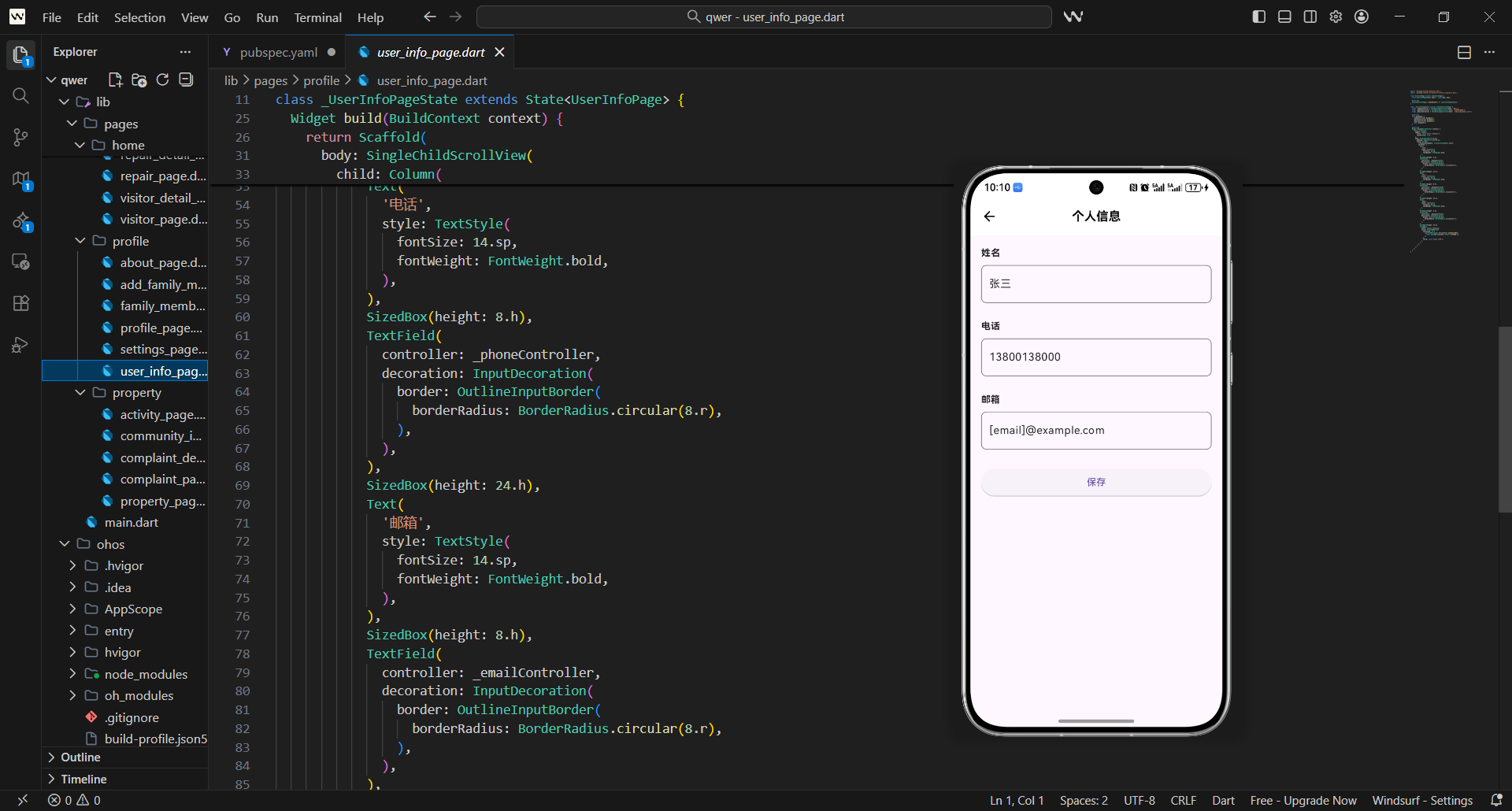The height and width of the screenshot is (811, 1512).
Task: Open Windsurf - Settings in status bar
Action: pos(1422,800)
